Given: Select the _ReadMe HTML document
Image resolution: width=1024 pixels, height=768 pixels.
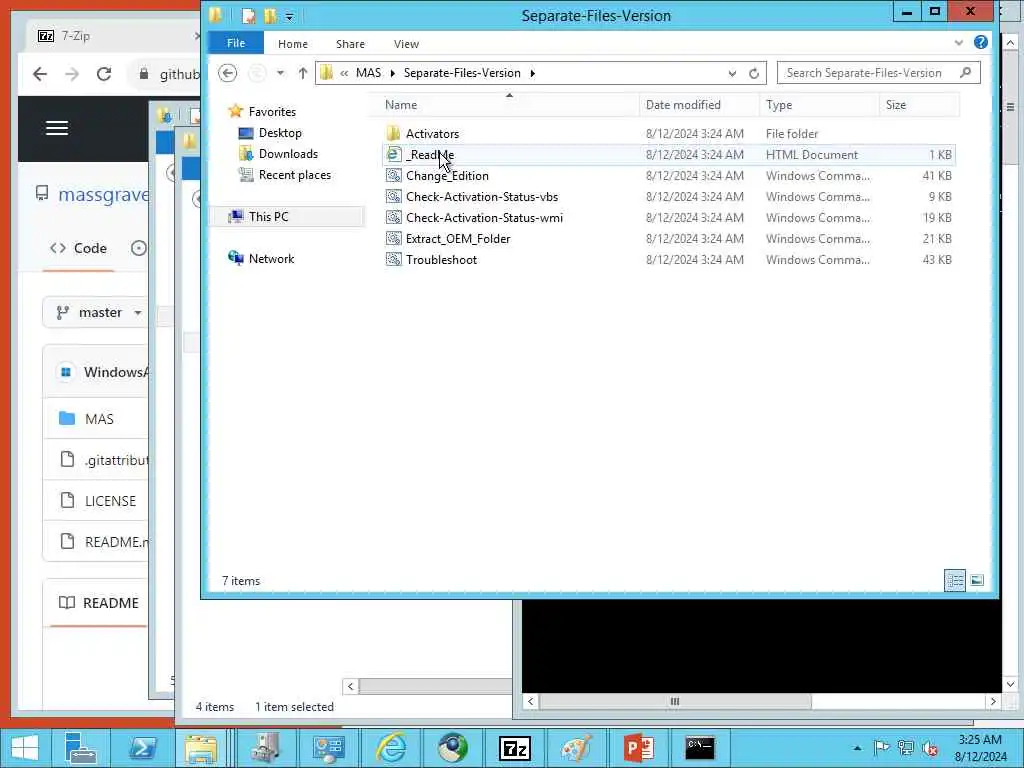Looking at the screenshot, I should click(x=430, y=155).
